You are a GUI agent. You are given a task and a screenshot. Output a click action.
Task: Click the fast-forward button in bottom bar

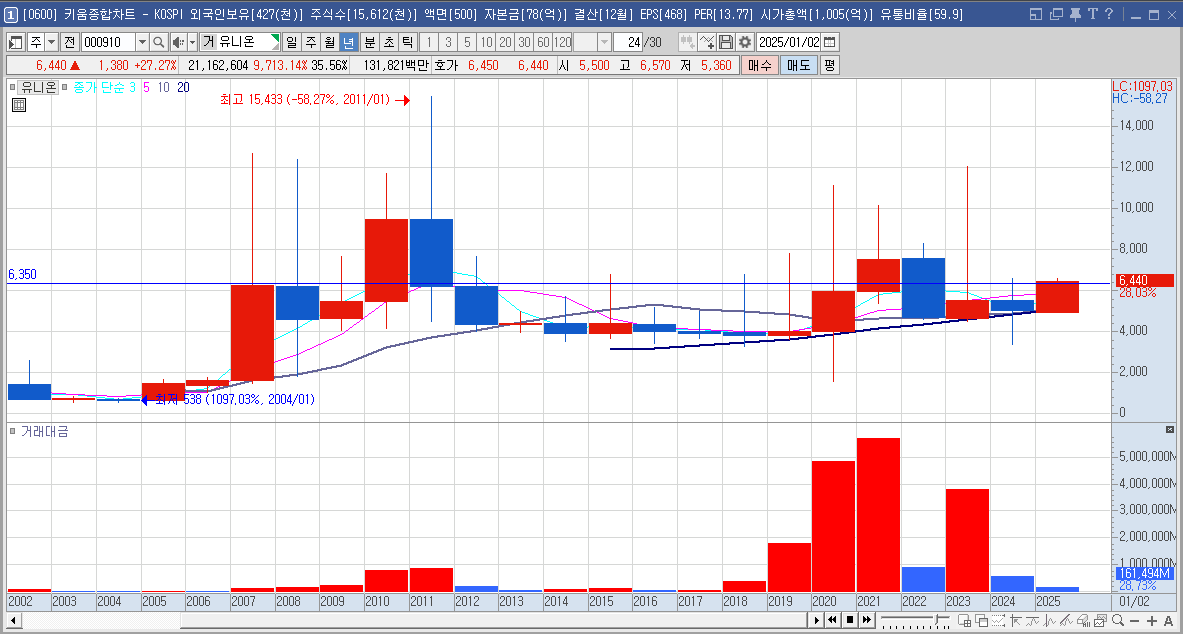(x=867, y=620)
